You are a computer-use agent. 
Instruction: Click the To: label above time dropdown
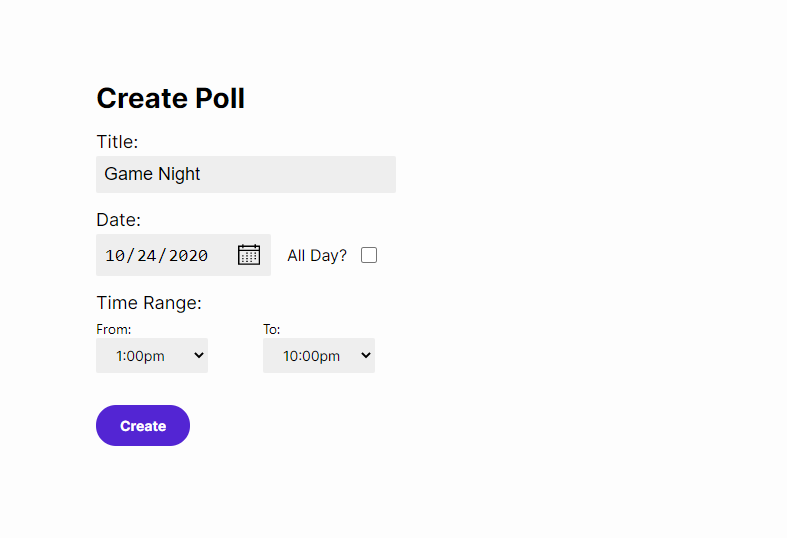click(x=272, y=329)
